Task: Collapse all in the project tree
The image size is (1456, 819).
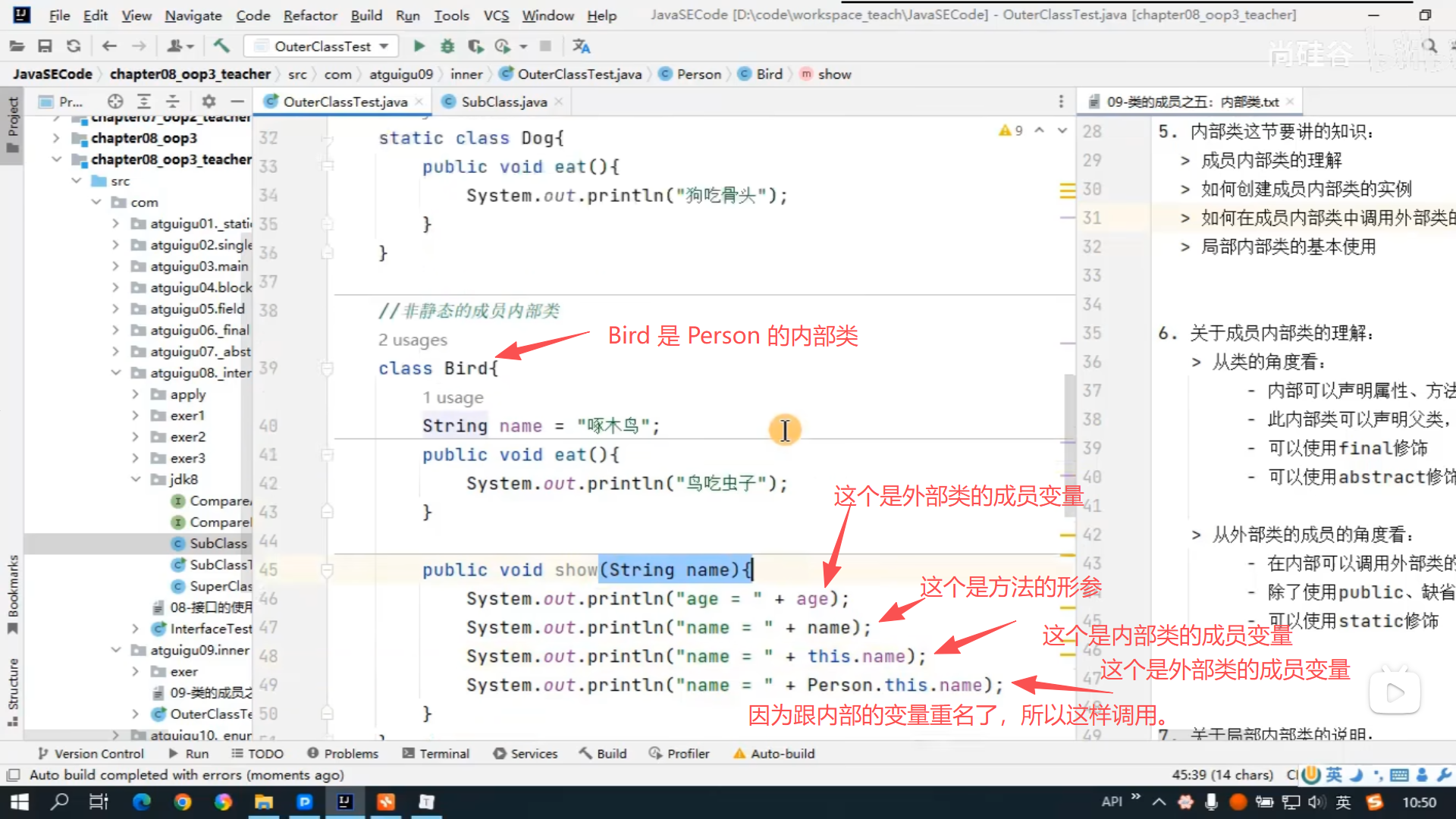Action: 173,102
